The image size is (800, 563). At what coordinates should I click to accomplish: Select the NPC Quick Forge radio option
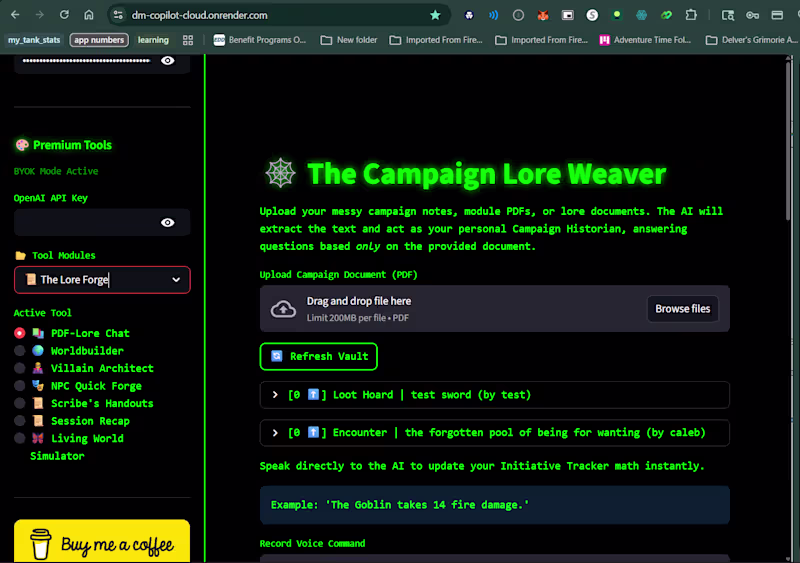point(19,385)
